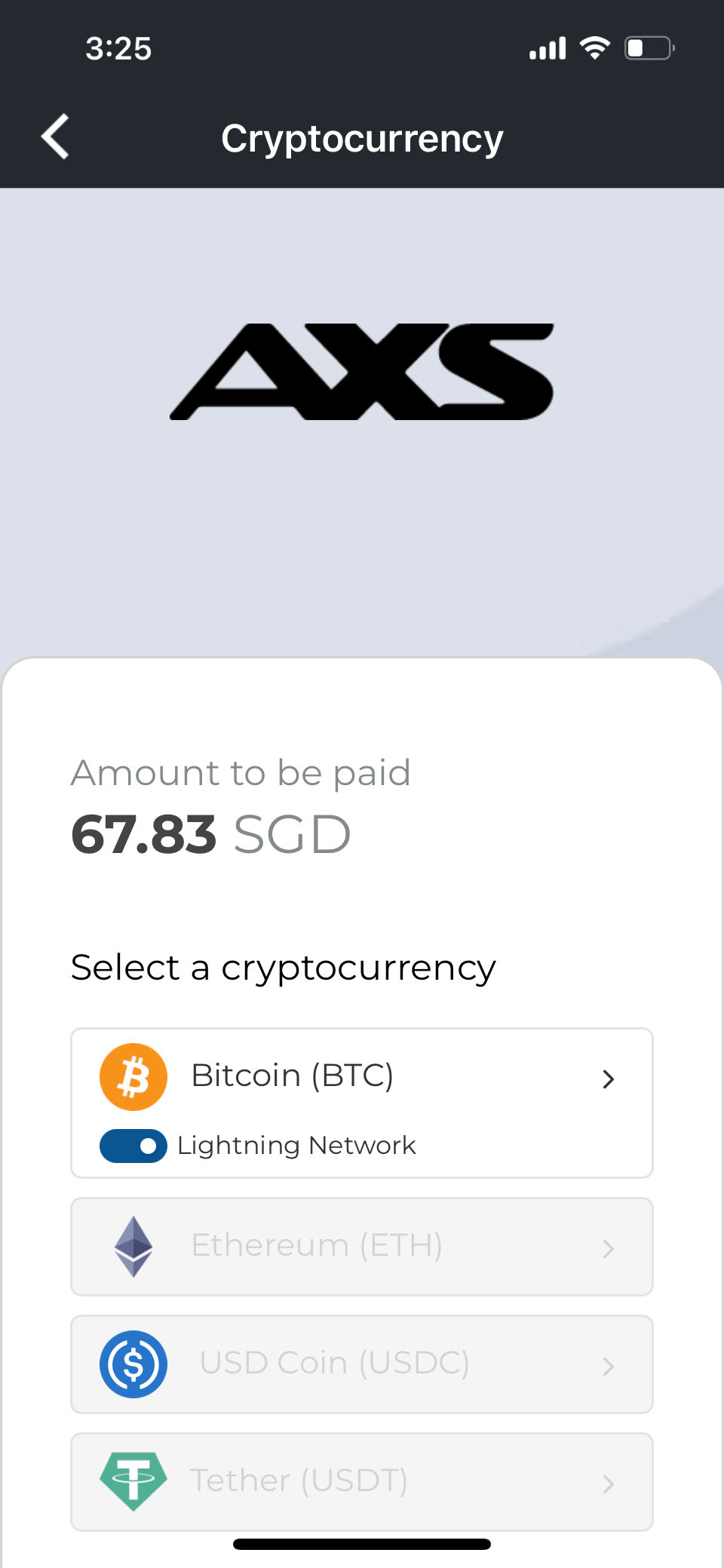This screenshot has height=1568, width=724.
Task: Tap the 67.83 SGD amount
Action: [x=211, y=835]
